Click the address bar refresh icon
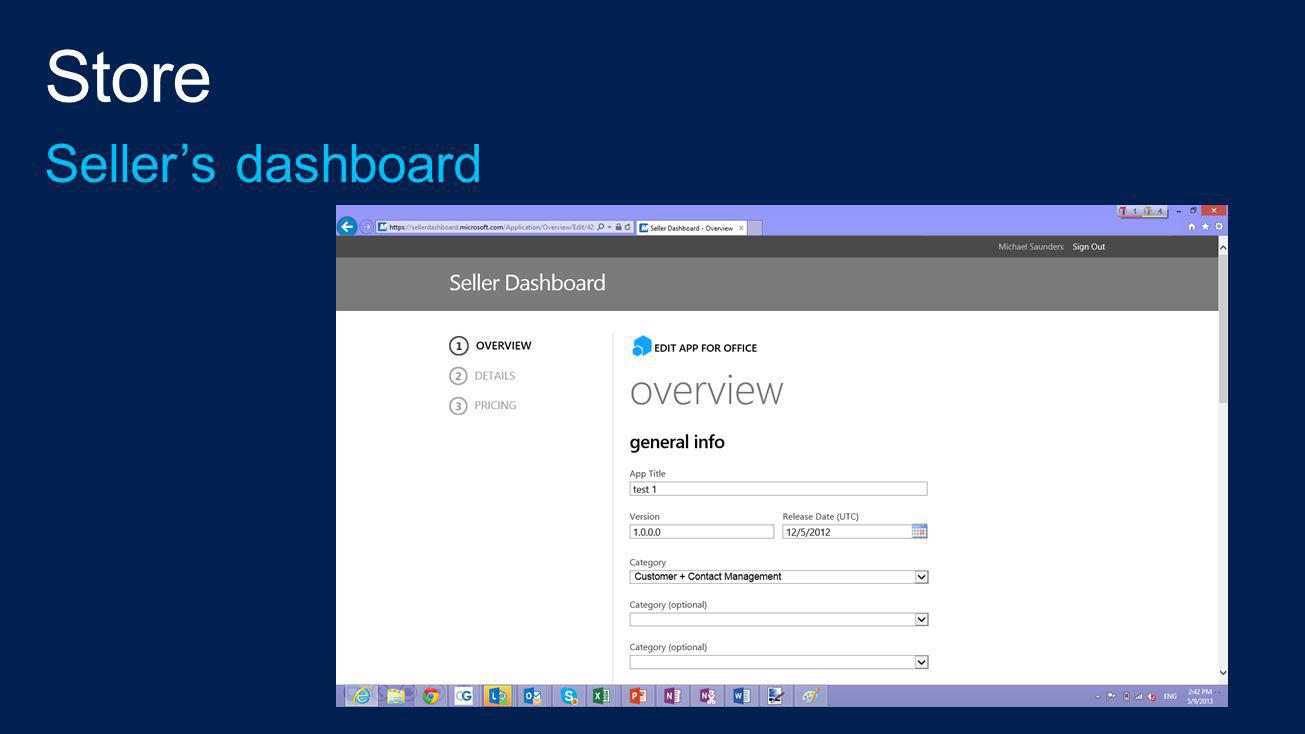Image resolution: width=1305 pixels, height=734 pixels. pos(628,227)
